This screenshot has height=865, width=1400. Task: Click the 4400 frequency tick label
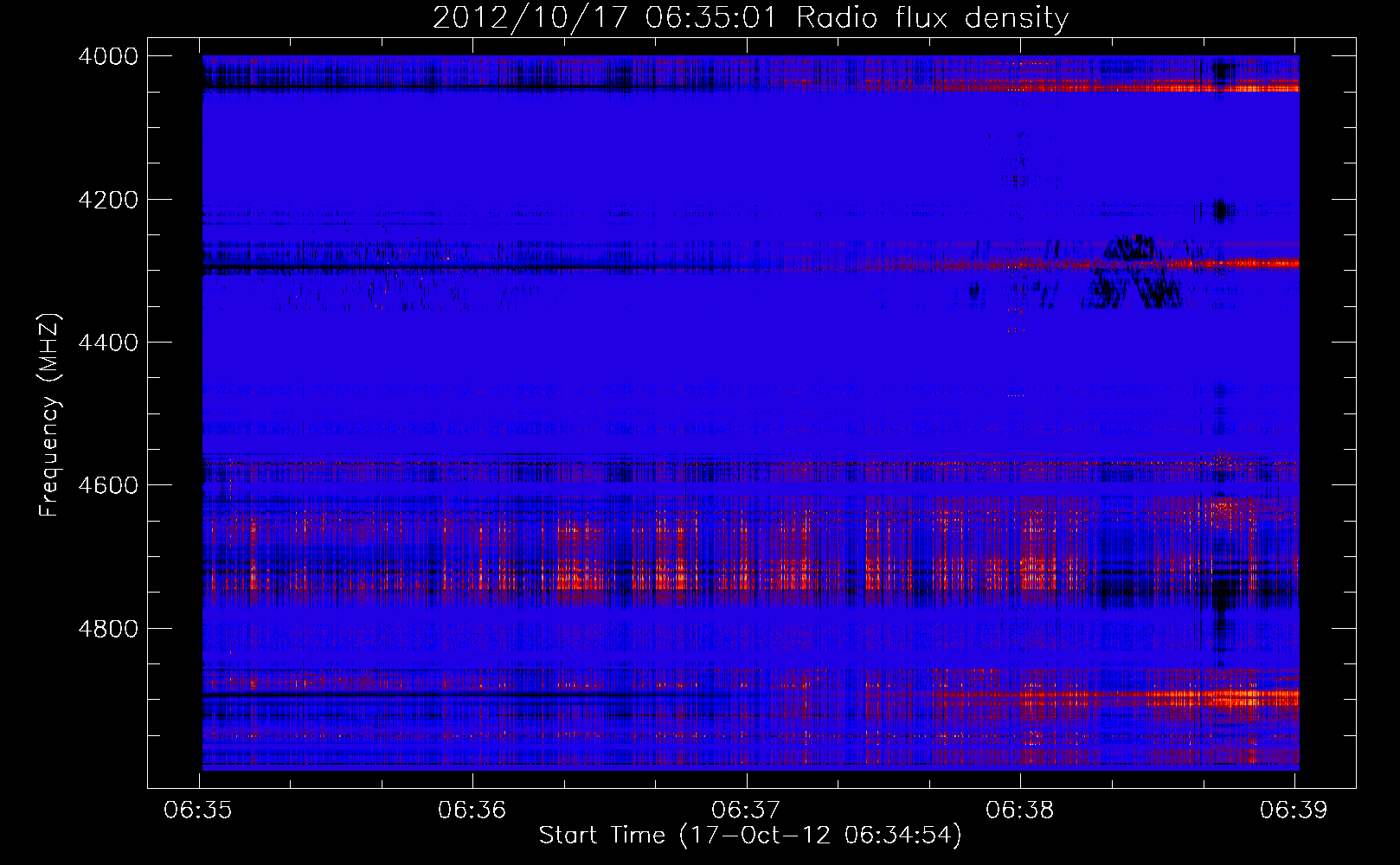click(108, 343)
